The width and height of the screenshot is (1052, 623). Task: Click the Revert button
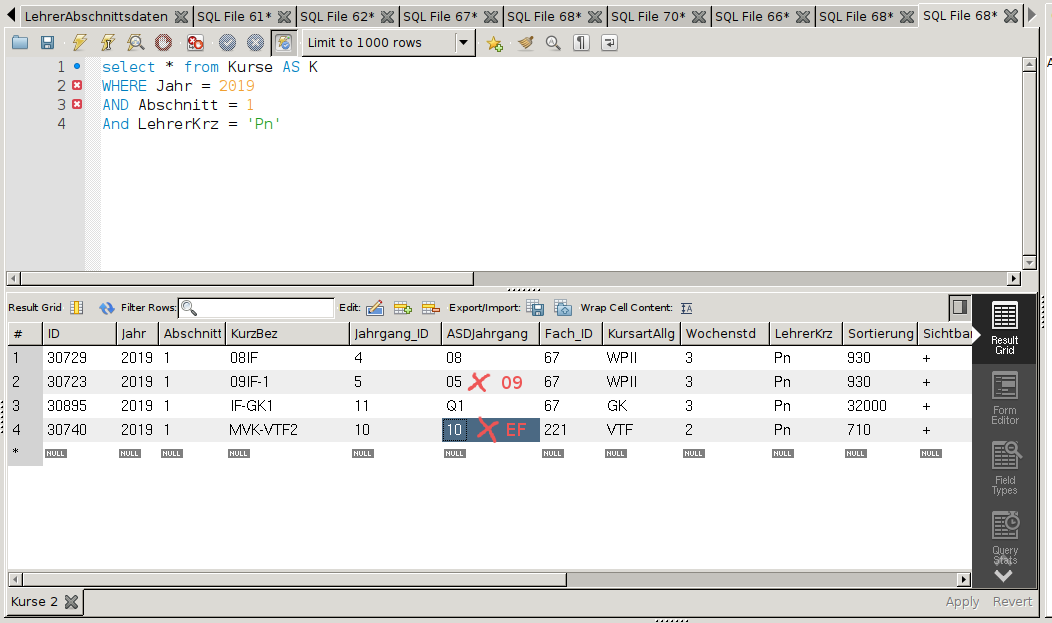pyautogui.click(x=1012, y=601)
